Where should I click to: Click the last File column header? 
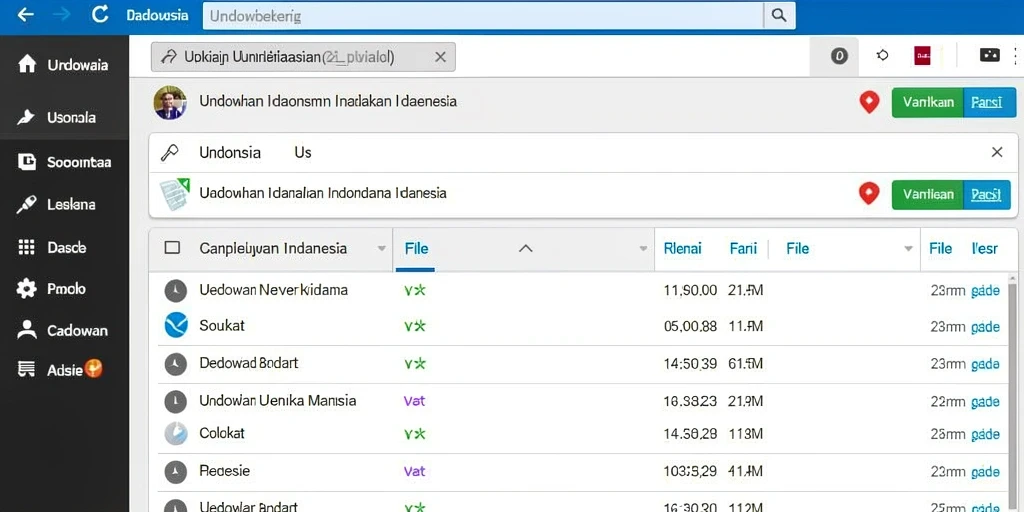tap(940, 248)
